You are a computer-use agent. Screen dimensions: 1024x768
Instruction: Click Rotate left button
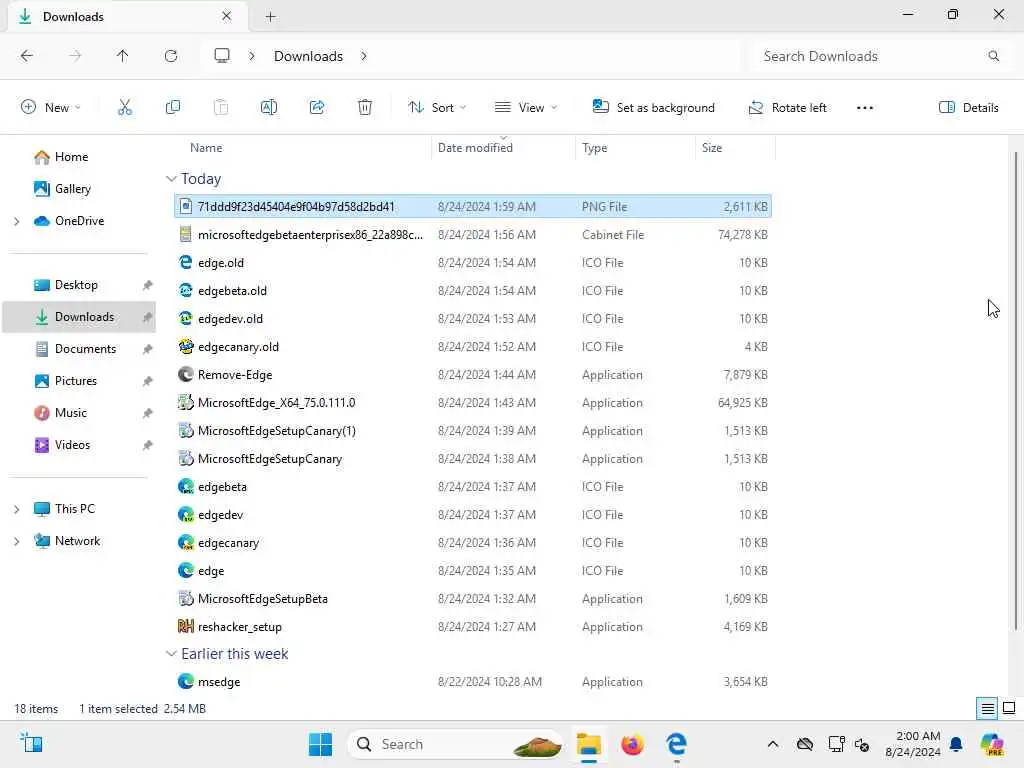coord(788,108)
